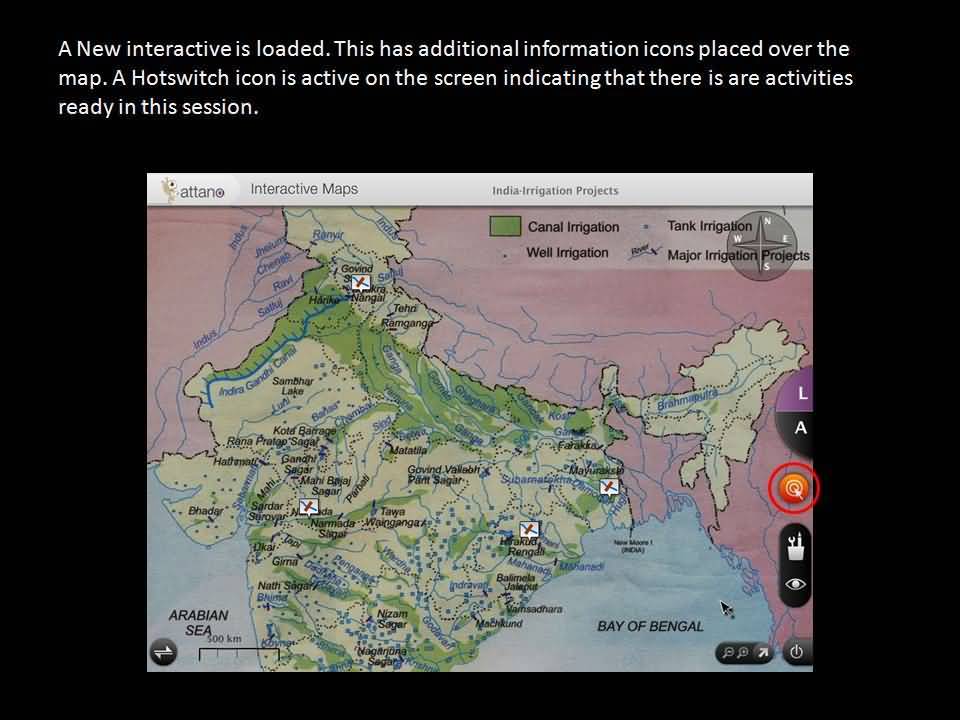Select the black A tab

[x=800, y=428]
